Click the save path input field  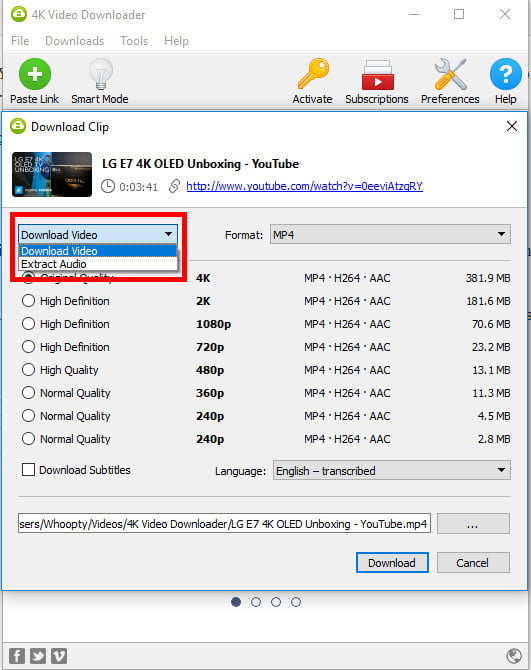tap(224, 523)
